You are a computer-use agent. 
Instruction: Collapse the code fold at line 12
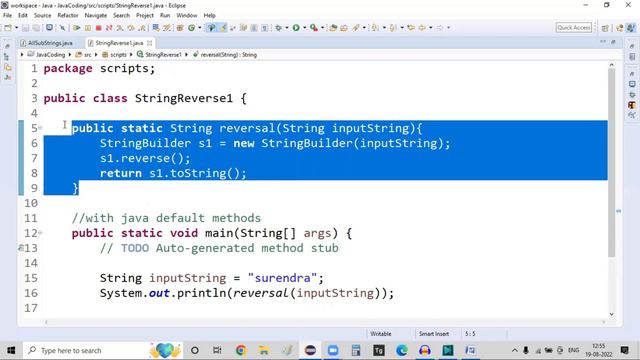coord(40,233)
